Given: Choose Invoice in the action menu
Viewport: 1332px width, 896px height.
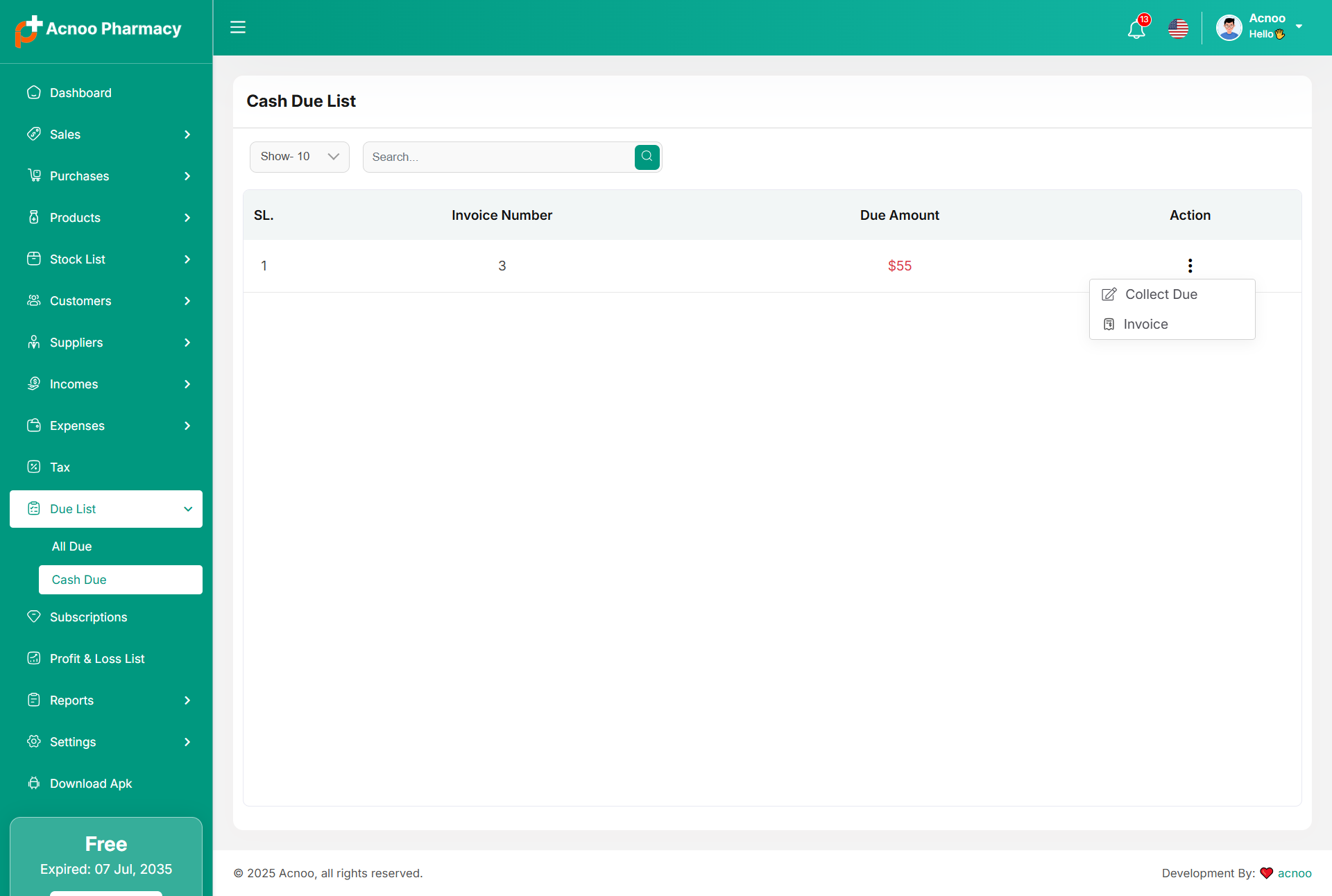Looking at the screenshot, I should (x=1145, y=325).
